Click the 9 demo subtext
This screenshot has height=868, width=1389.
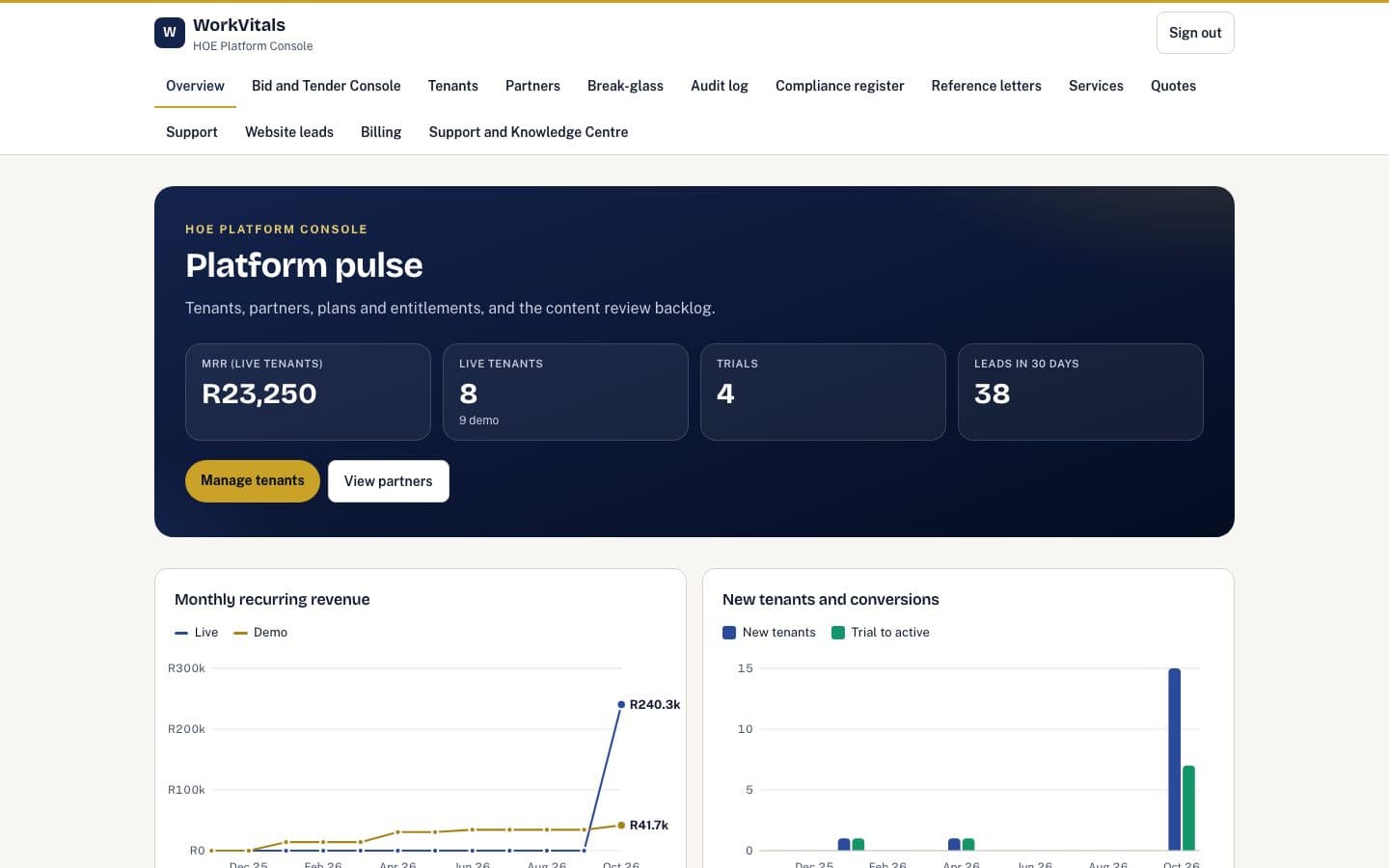coord(478,420)
